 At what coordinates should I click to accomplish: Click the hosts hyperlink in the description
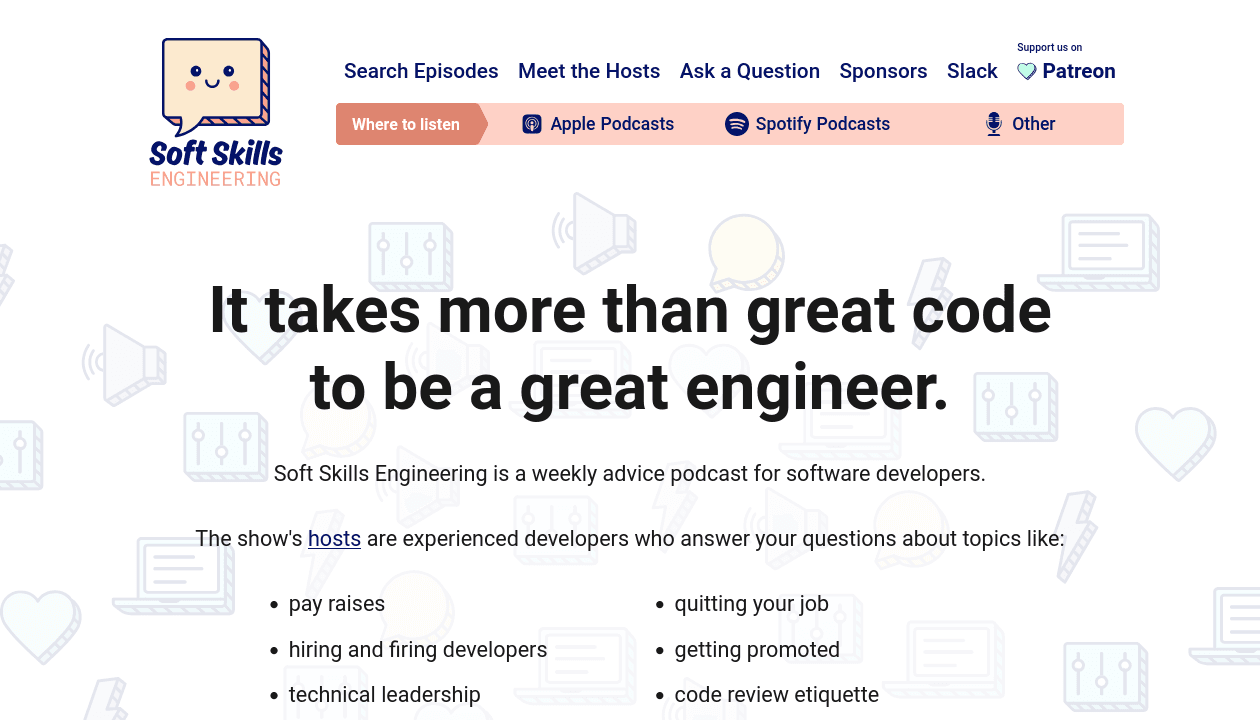coord(334,538)
